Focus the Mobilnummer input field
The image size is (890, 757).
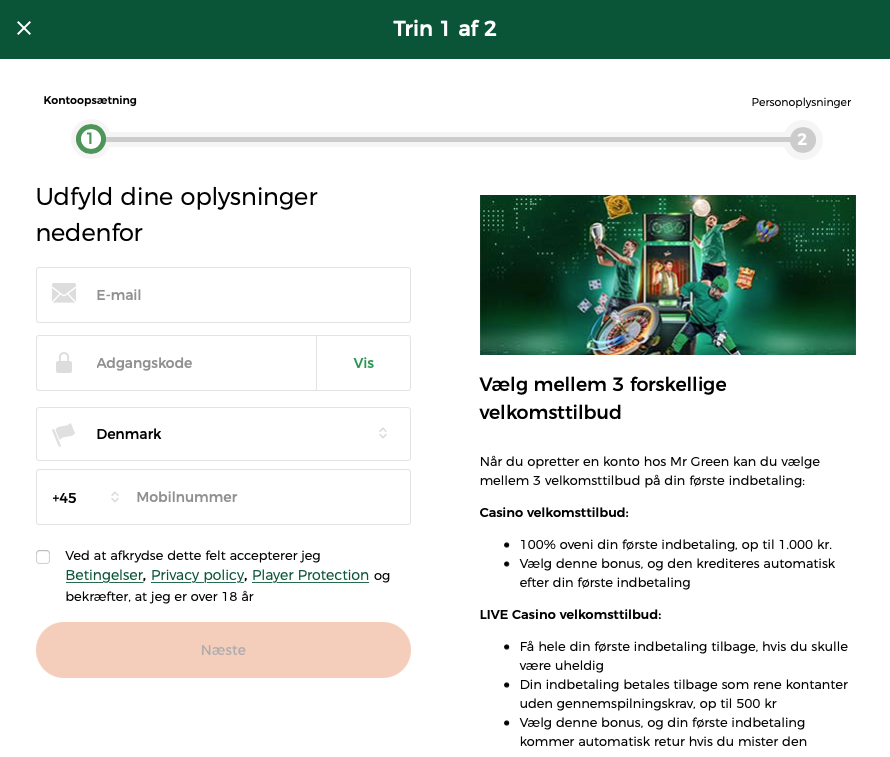(265, 497)
